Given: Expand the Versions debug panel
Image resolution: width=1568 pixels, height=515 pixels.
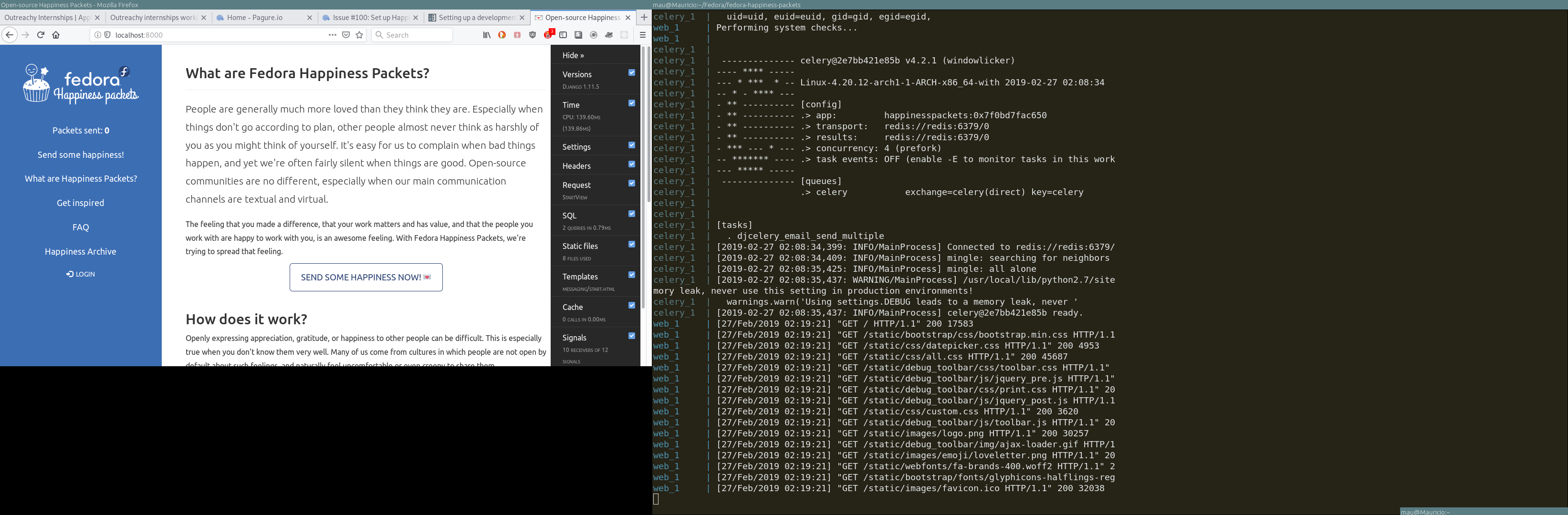Looking at the screenshot, I should [577, 75].
